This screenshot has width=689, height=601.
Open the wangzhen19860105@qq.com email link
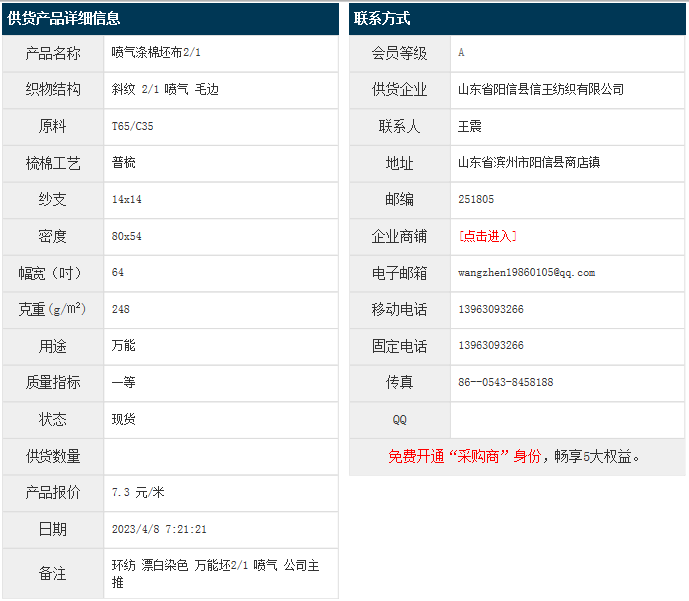526,273
